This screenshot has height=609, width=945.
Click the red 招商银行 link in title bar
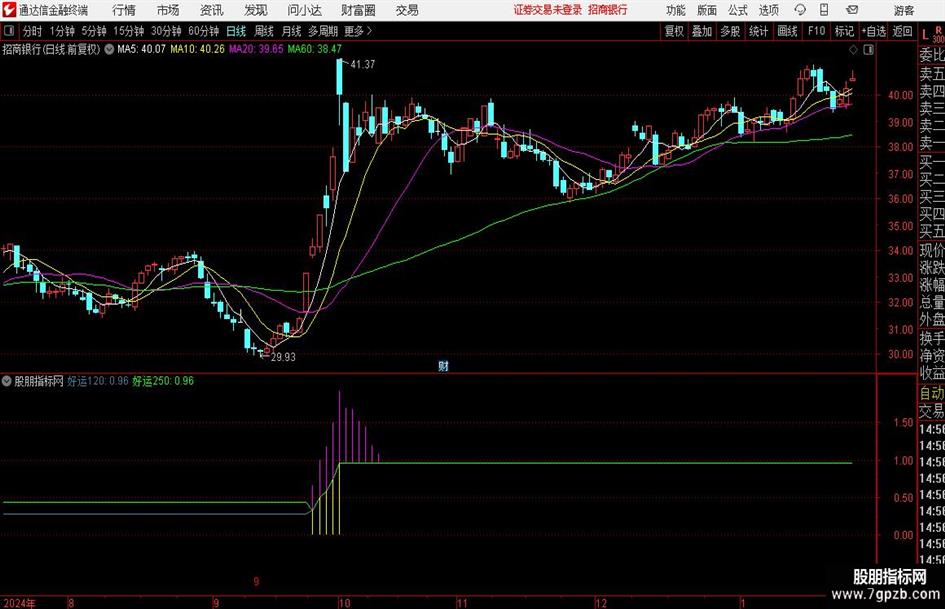[608, 10]
